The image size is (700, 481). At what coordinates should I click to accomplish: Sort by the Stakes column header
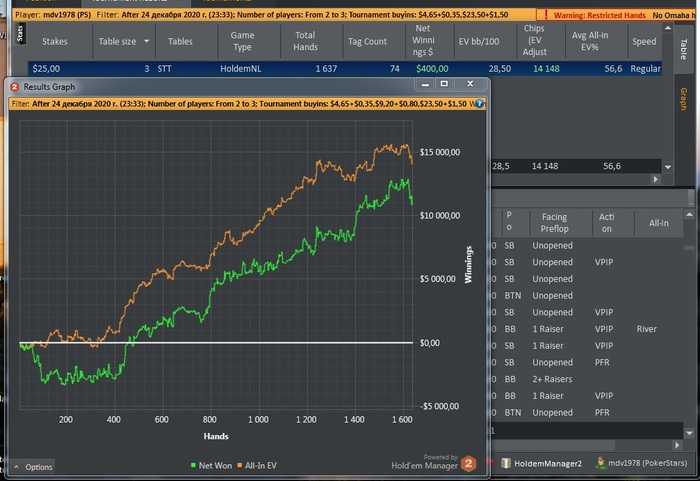tap(54, 41)
